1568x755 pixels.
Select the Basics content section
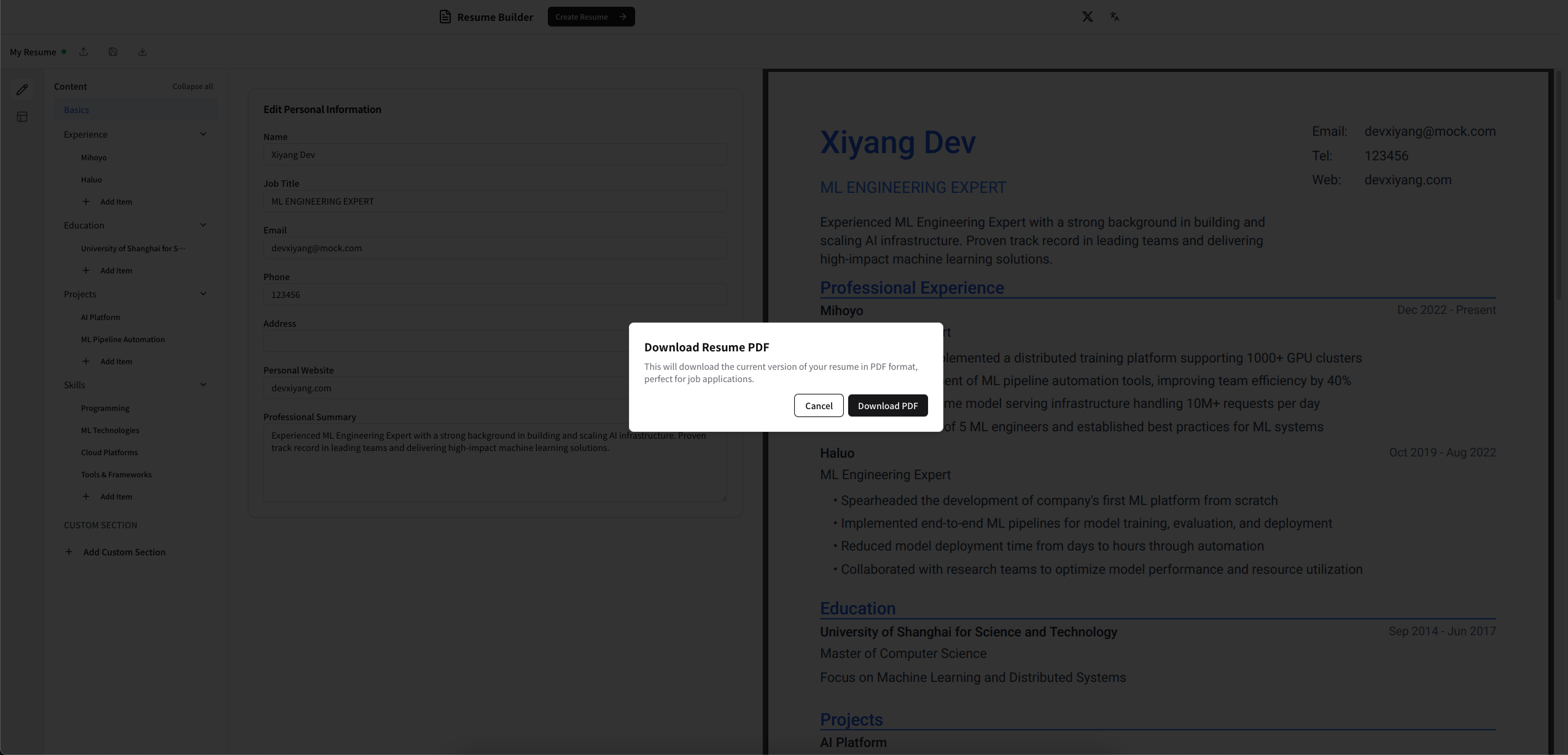(x=77, y=109)
